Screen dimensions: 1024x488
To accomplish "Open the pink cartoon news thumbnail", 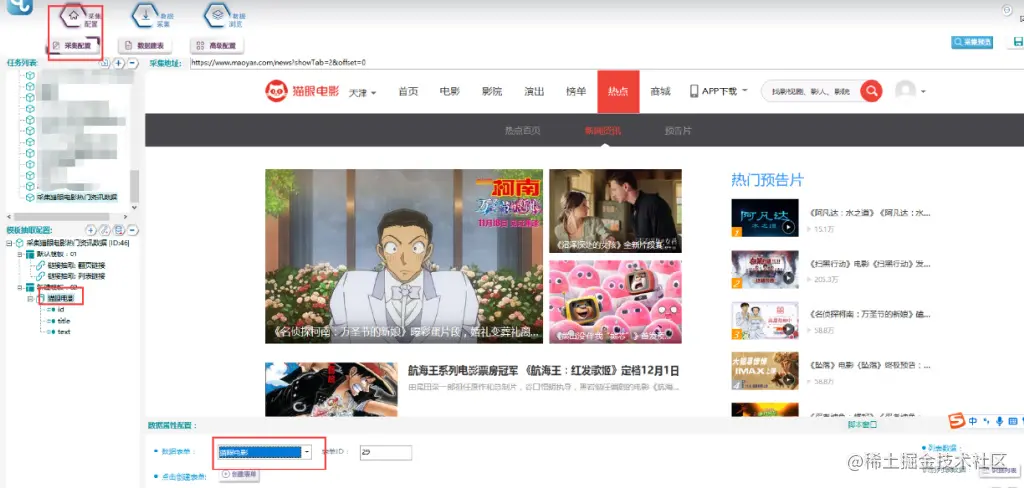I will point(615,302).
